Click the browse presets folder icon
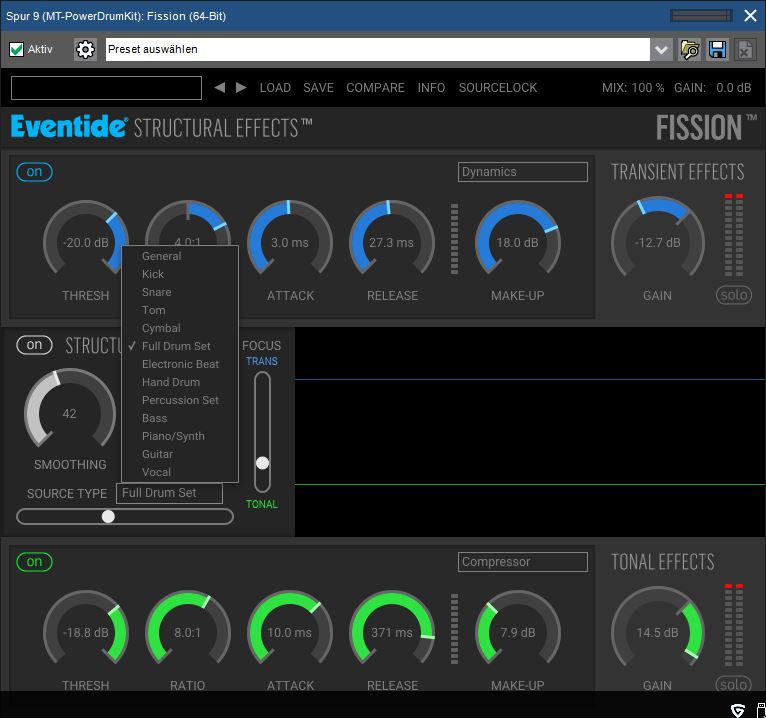Screen dimensions: 766x718 [689, 49]
